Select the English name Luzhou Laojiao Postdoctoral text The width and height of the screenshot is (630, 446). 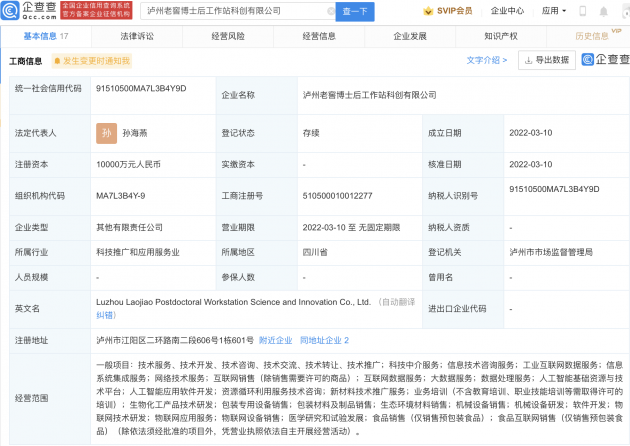[x=233, y=302]
